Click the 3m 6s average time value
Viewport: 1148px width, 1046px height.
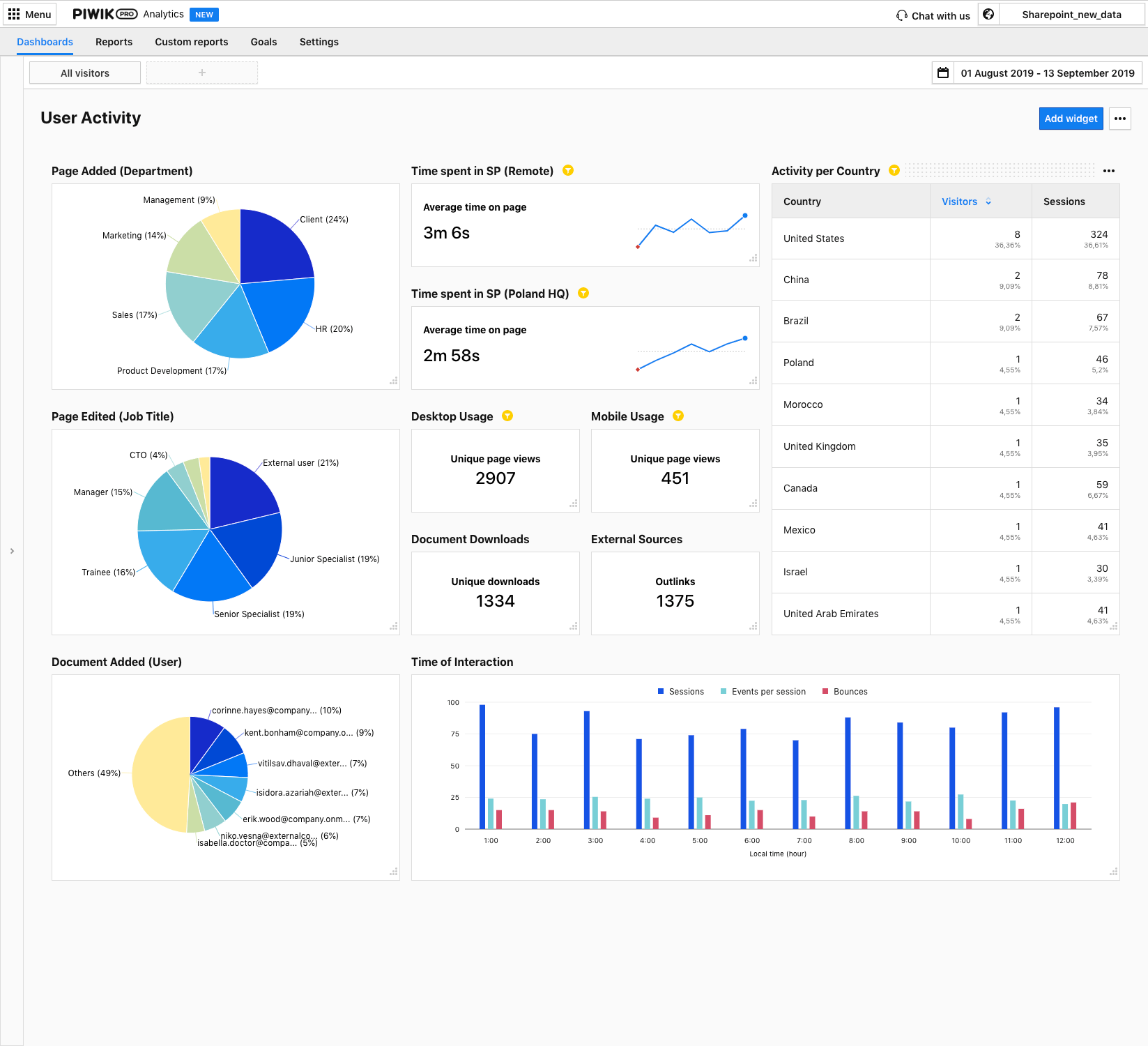click(x=446, y=233)
